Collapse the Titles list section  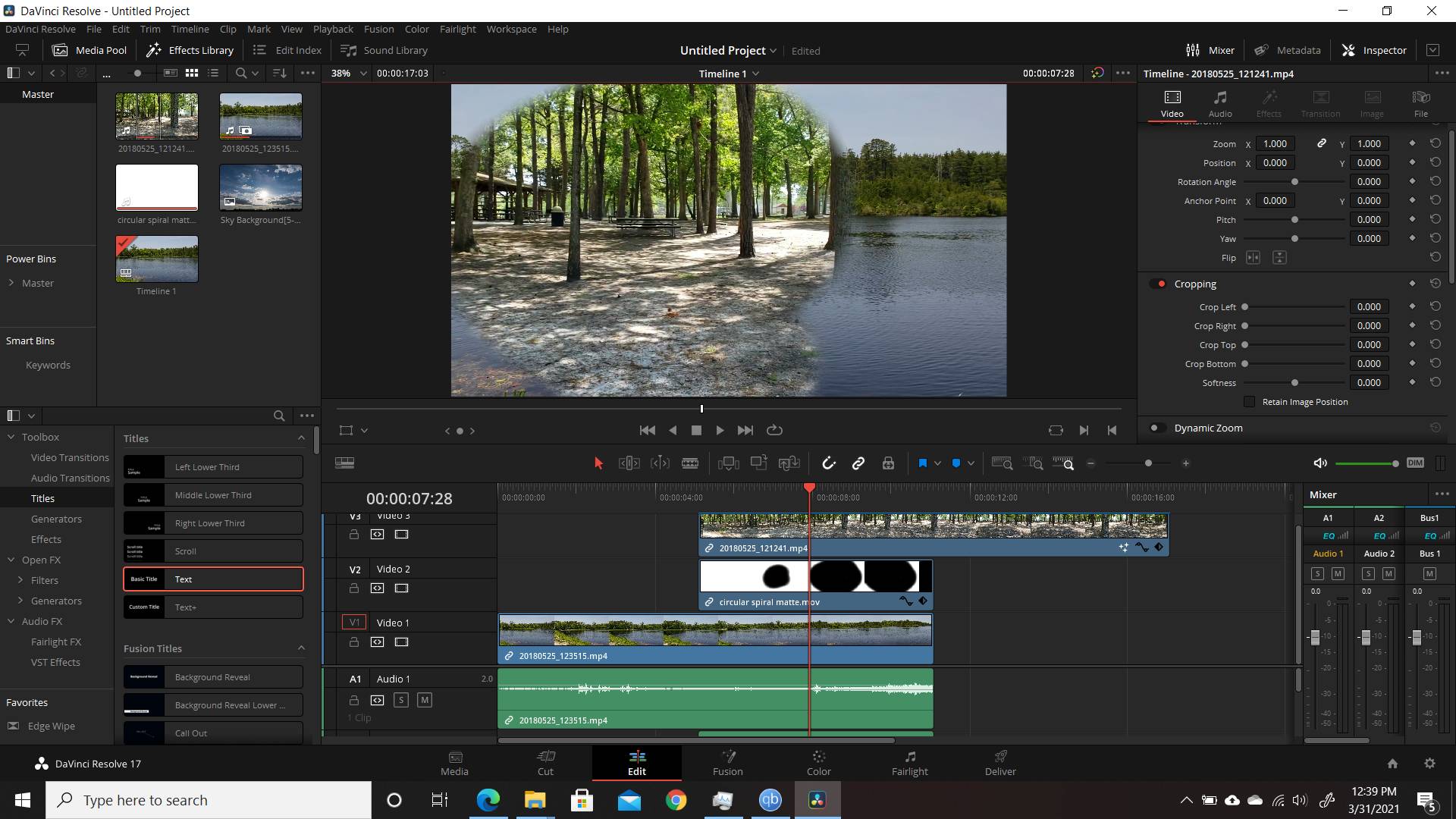click(x=301, y=438)
